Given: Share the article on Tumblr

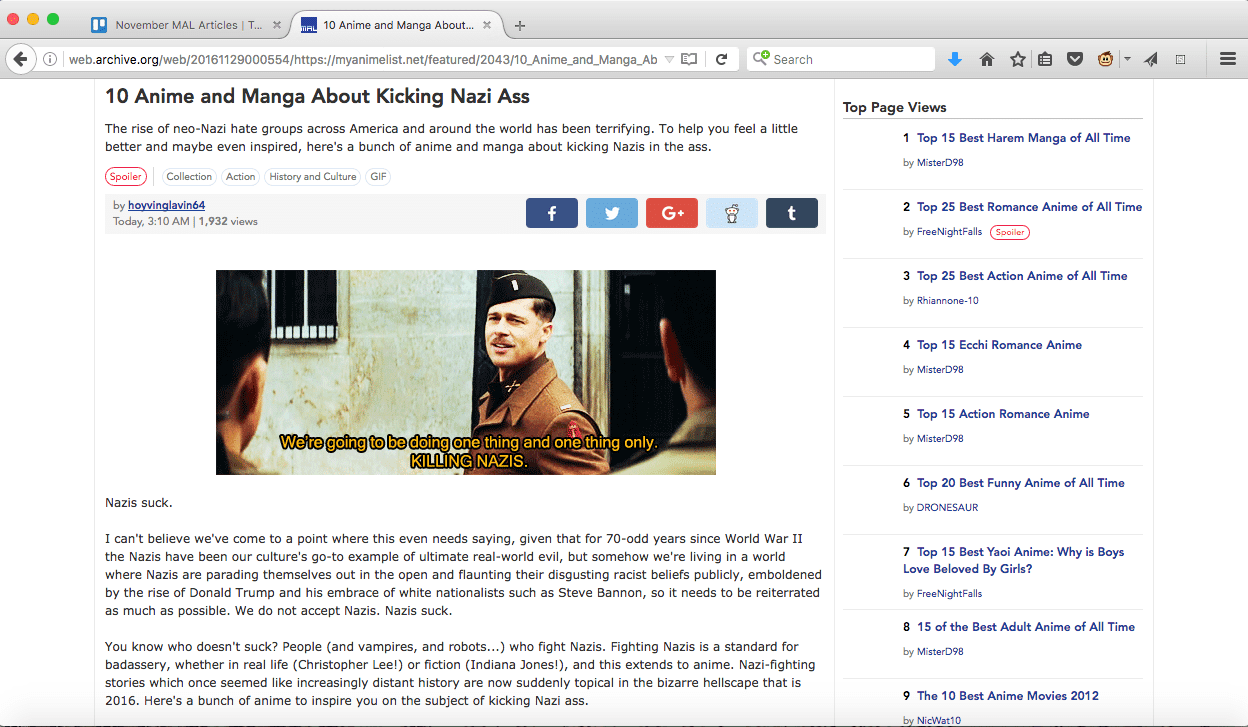Looking at the screenshot, I should pos(791,213).
